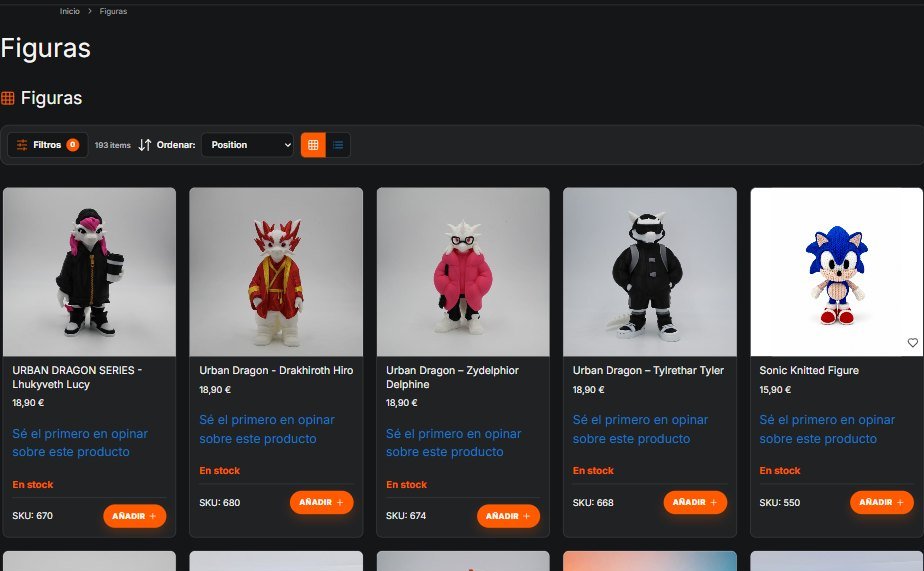Click the grid icon beside Figuras heading

point(8,98)
